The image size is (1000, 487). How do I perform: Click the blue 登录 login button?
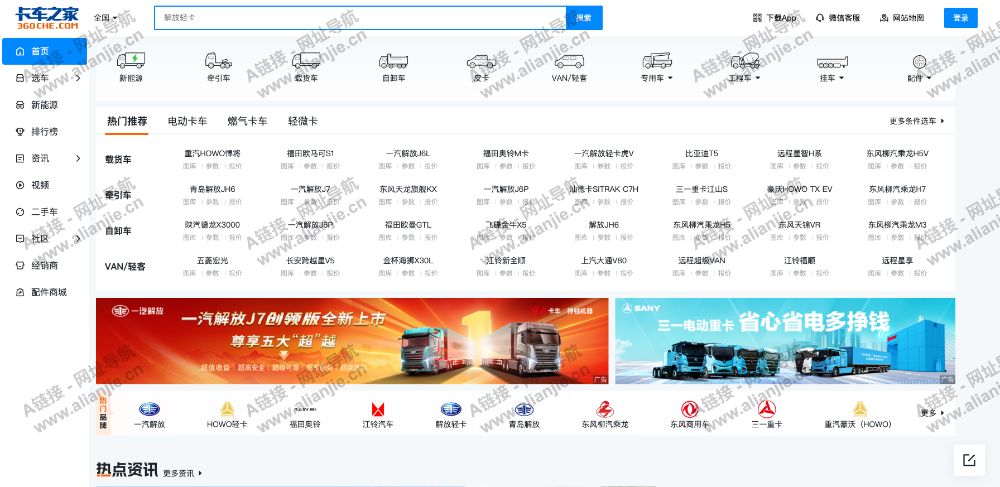960,18
